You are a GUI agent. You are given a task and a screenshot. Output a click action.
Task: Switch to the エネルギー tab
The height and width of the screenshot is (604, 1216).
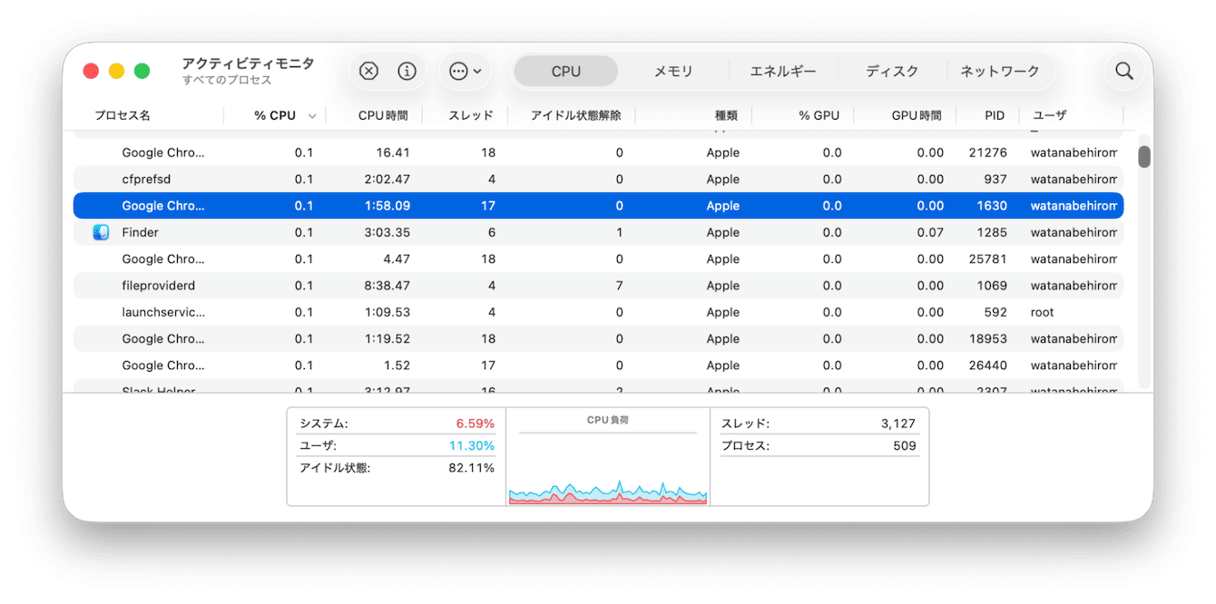(783, 71)
